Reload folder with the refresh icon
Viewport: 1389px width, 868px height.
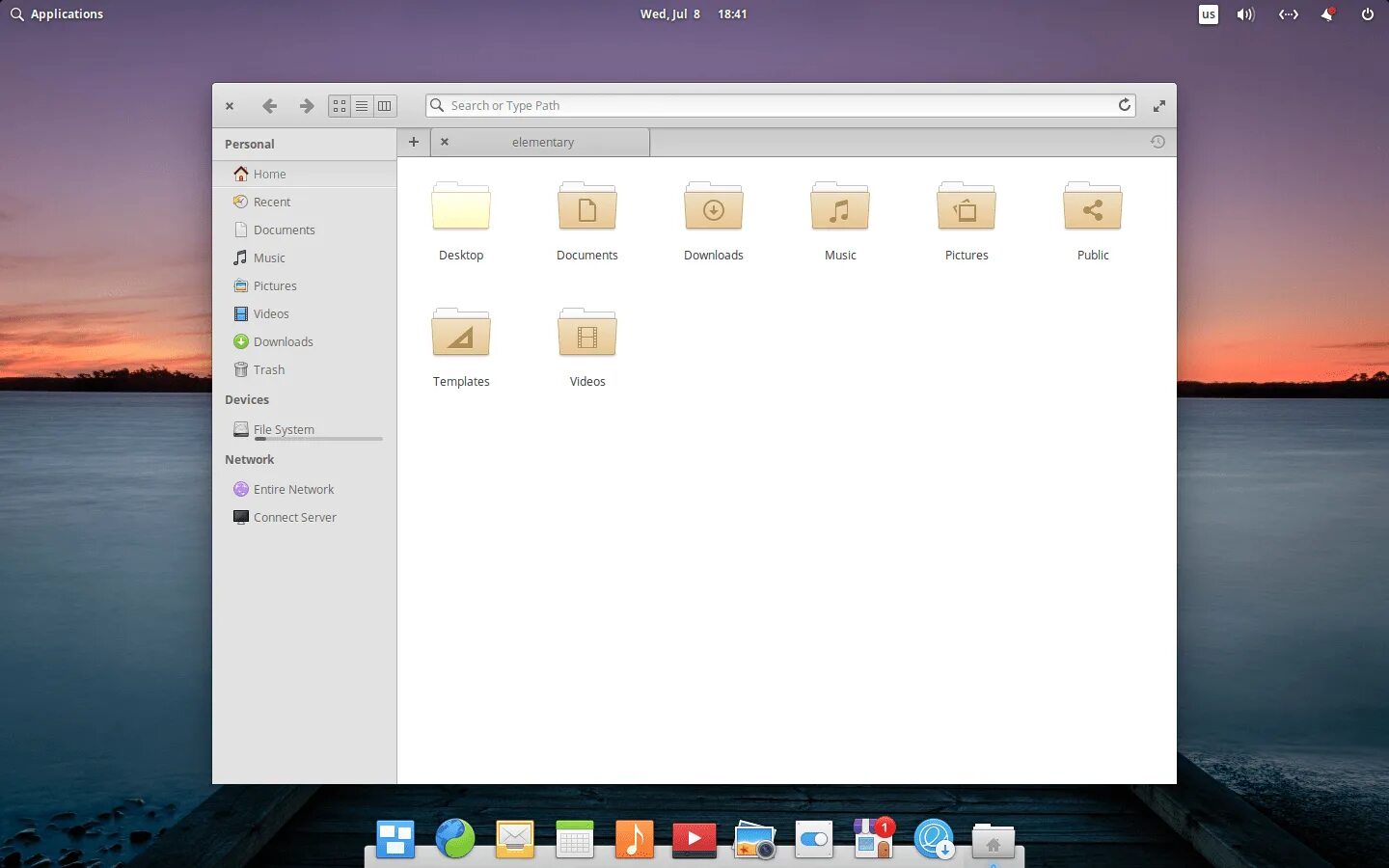tap(1124, 105)
